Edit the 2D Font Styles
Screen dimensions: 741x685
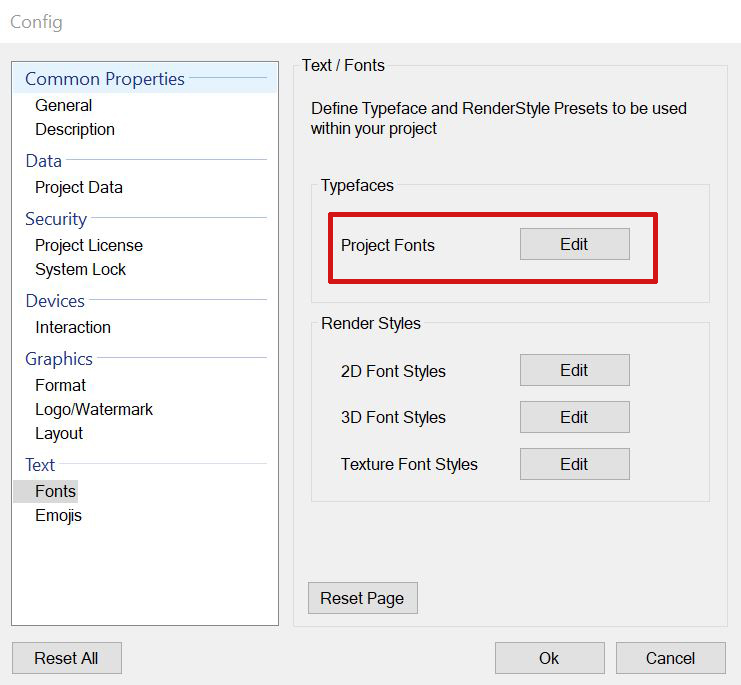(x=574, y=370)
